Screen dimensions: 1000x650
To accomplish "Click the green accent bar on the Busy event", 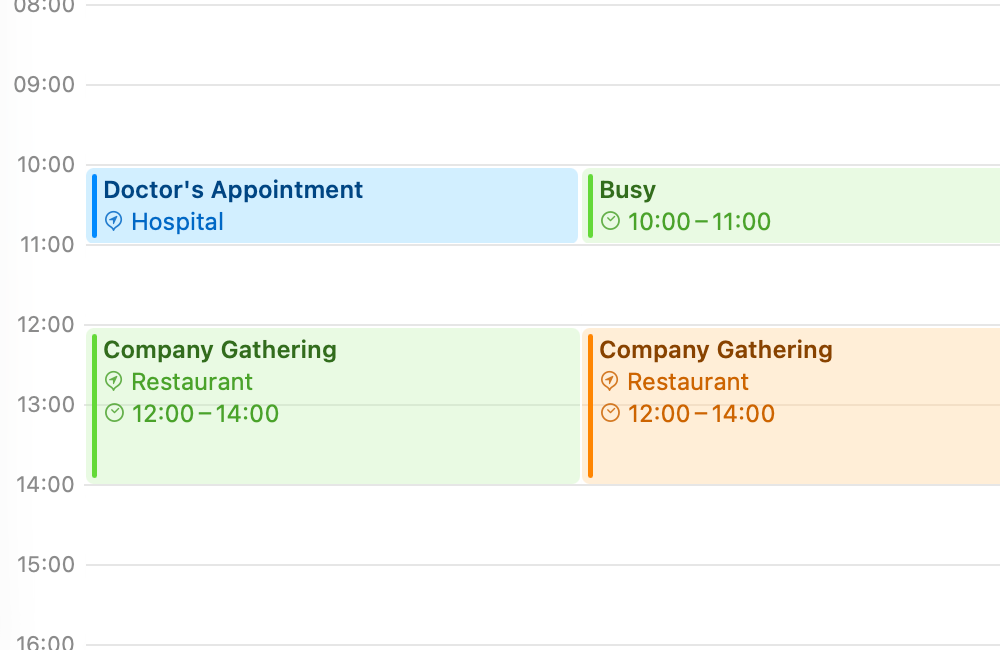I will tap(590, 205).
